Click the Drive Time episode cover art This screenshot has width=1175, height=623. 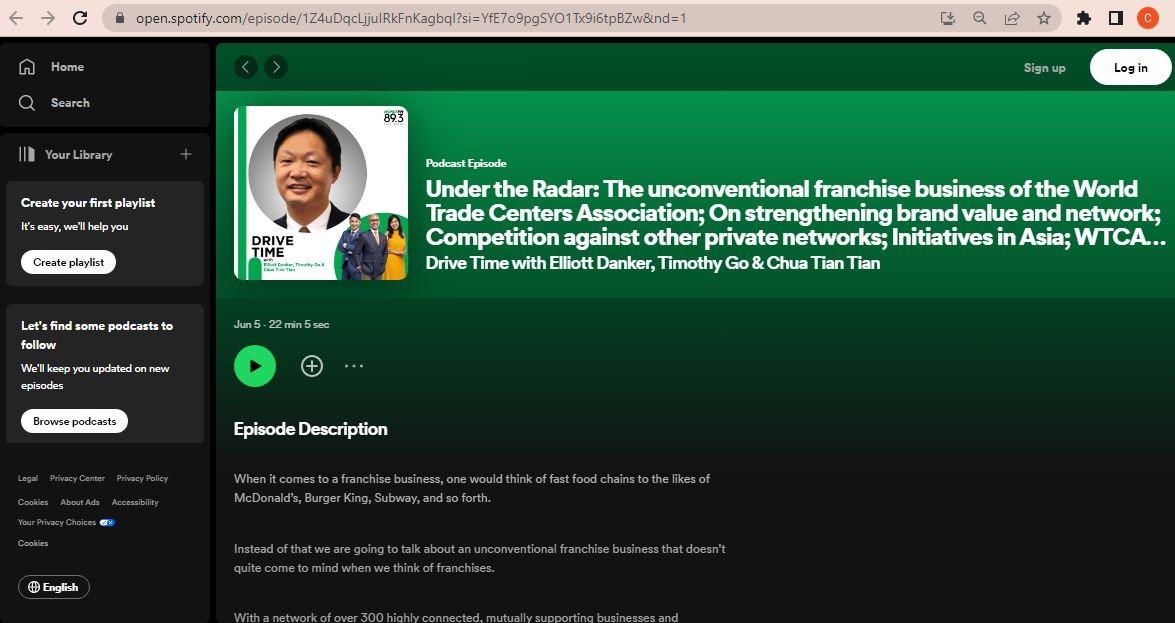321,193
